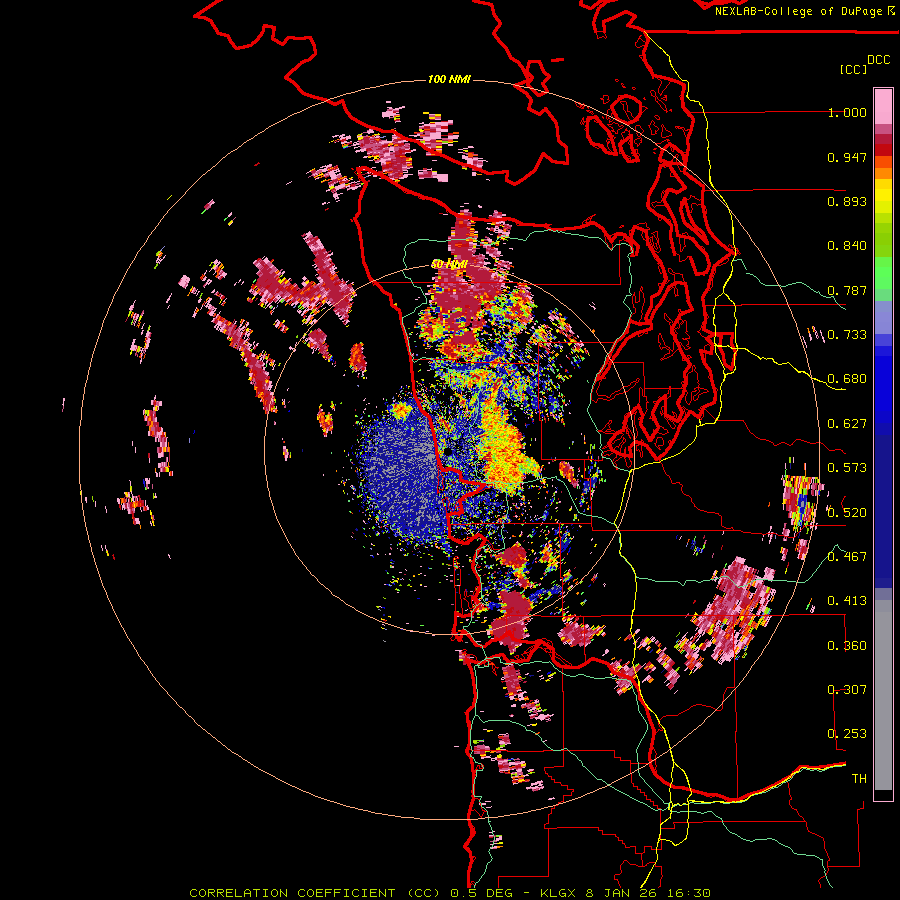Select the 0.680 legend value
900x900 pixels.
(847, 379)
